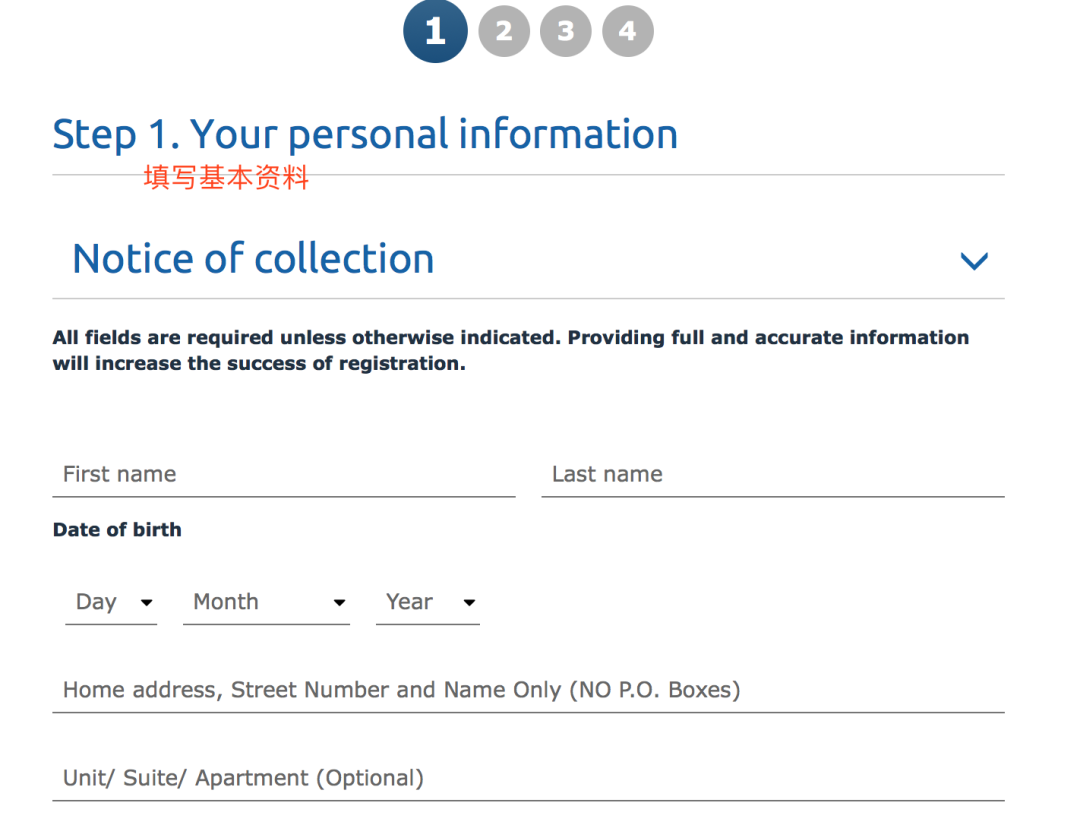Click the Notice of collection heading
The width and height of the screenshot is (1080, 825).
(253, 259)
